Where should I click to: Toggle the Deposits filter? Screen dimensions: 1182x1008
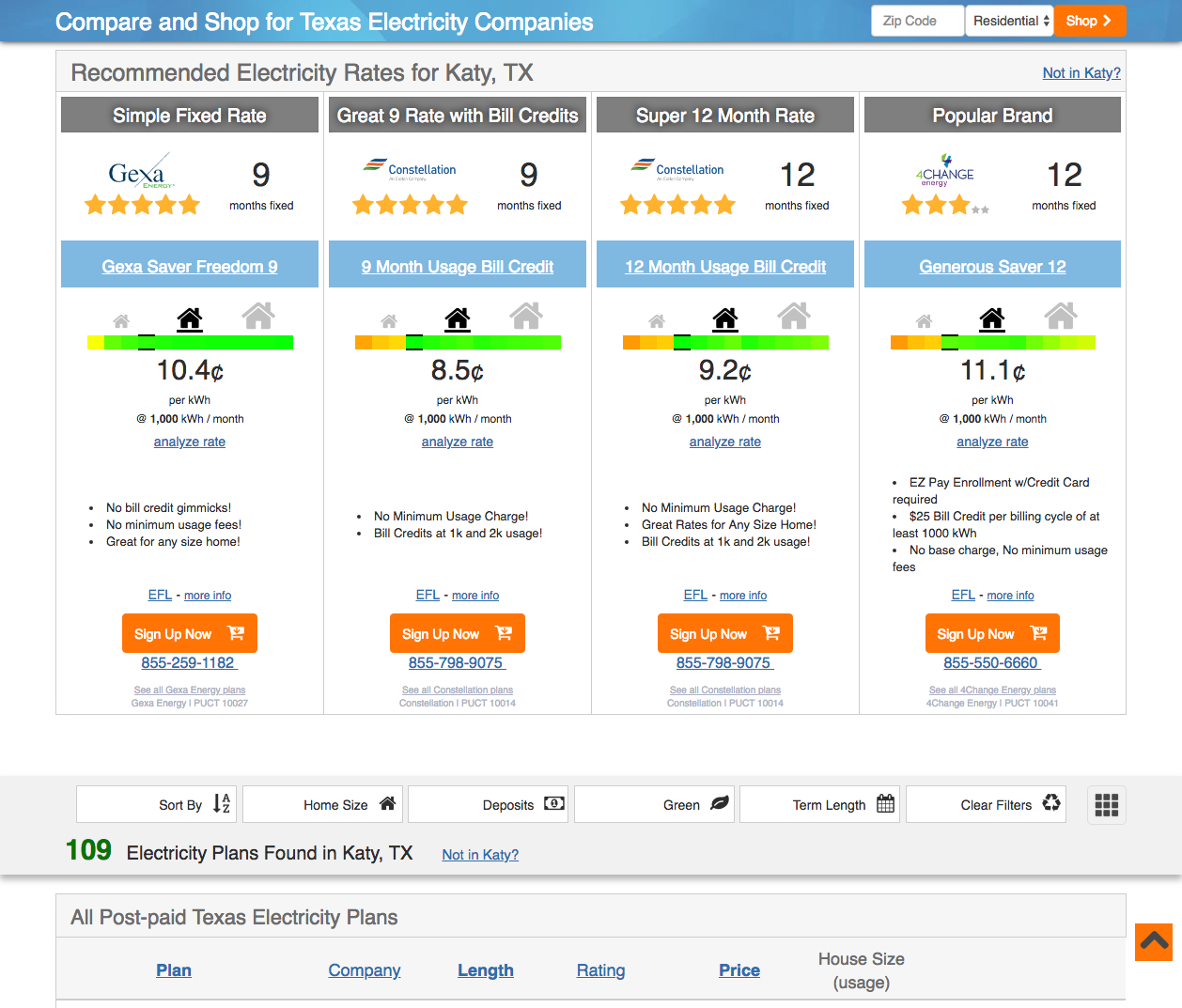click(488, 805)
